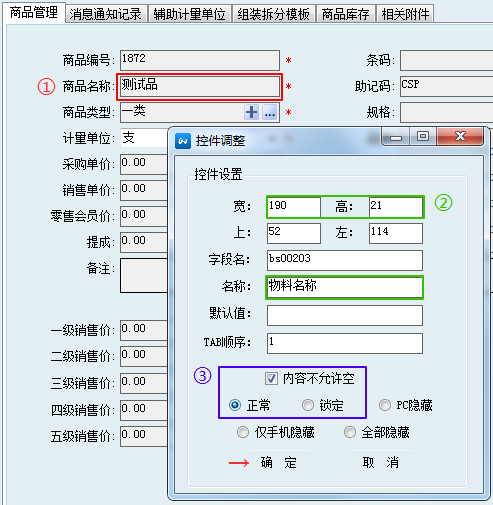The width and height of the screenshot is (493, 505).
Task: Toggle the 内容不允许空 checkbox
Action: [x=271, y=378]
